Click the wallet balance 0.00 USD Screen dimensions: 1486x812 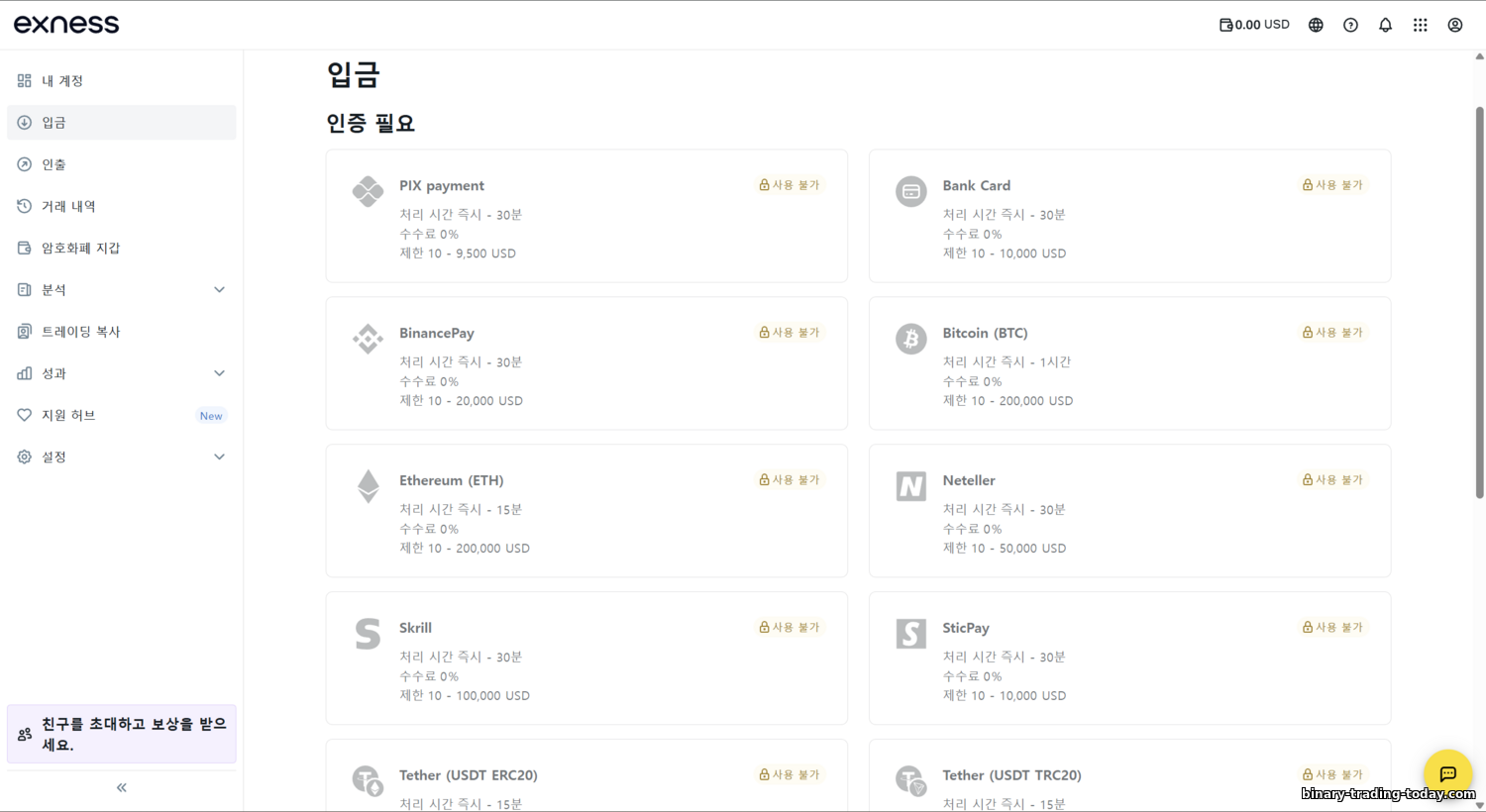tap(1254, 25)
